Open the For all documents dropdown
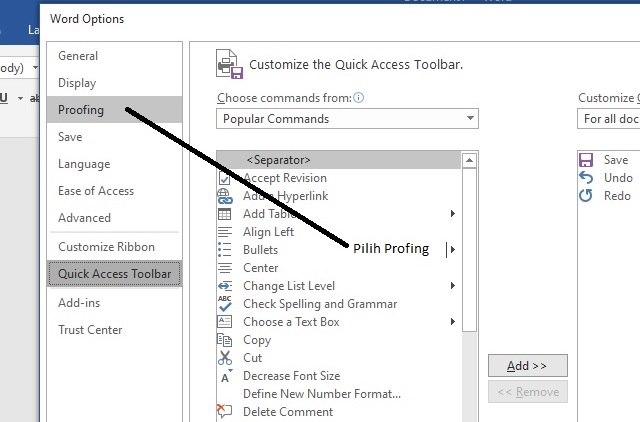 [x=609, y=119]
